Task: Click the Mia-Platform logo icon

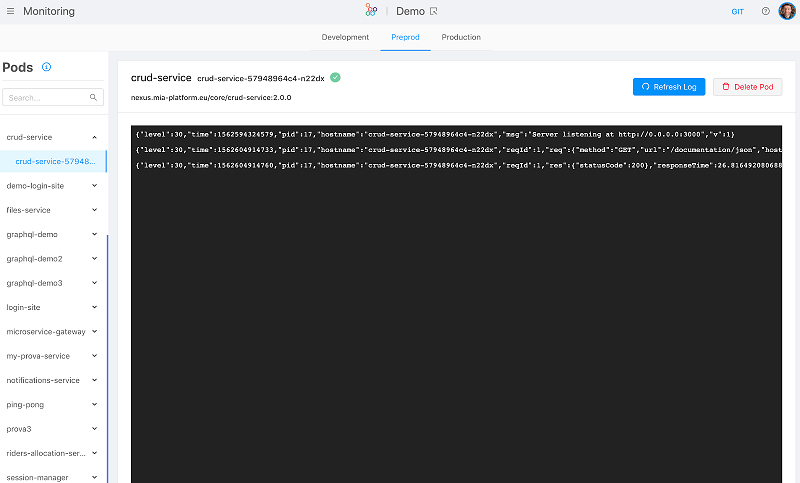Action: point(371,10)
